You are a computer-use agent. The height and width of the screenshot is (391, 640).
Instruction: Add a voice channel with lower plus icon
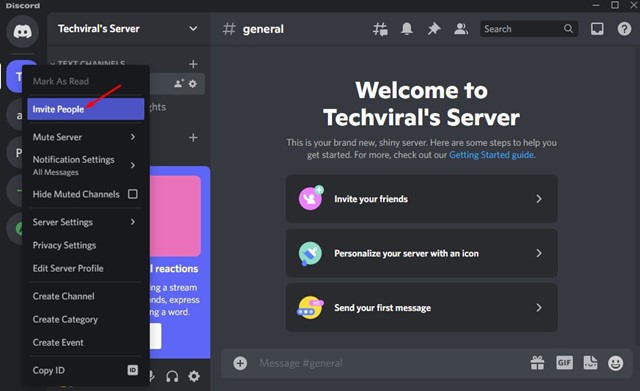(193, 138)
